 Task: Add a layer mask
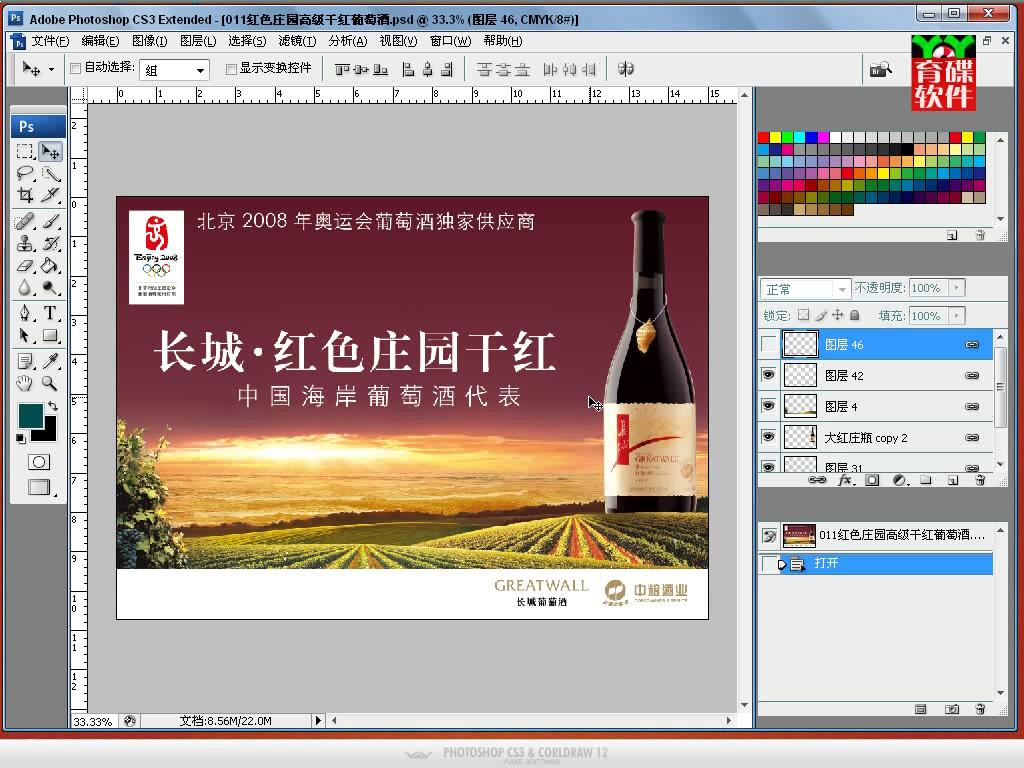pyautogui.click(x=872, y=480)
